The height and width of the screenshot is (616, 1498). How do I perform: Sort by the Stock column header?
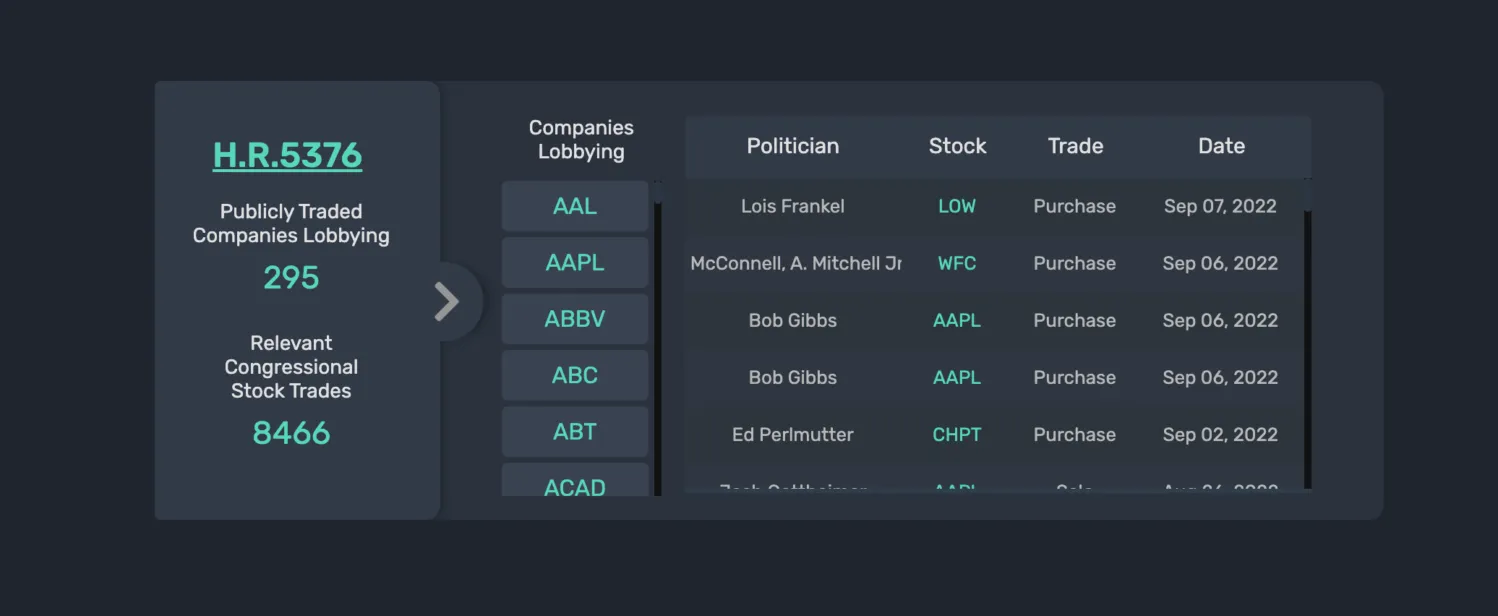[x=957, y=146]
